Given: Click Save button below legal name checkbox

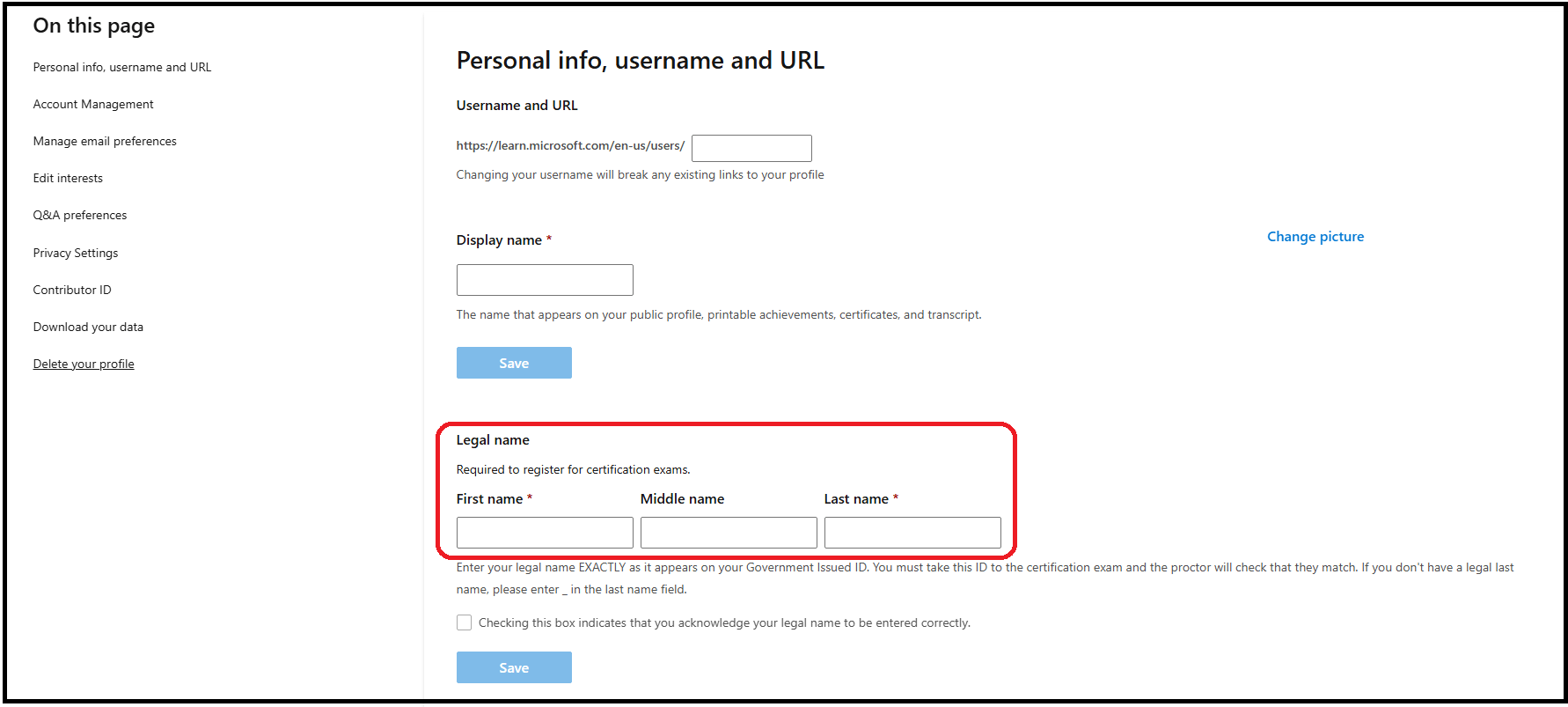Looking at the screenshot, I should [514, 667].
